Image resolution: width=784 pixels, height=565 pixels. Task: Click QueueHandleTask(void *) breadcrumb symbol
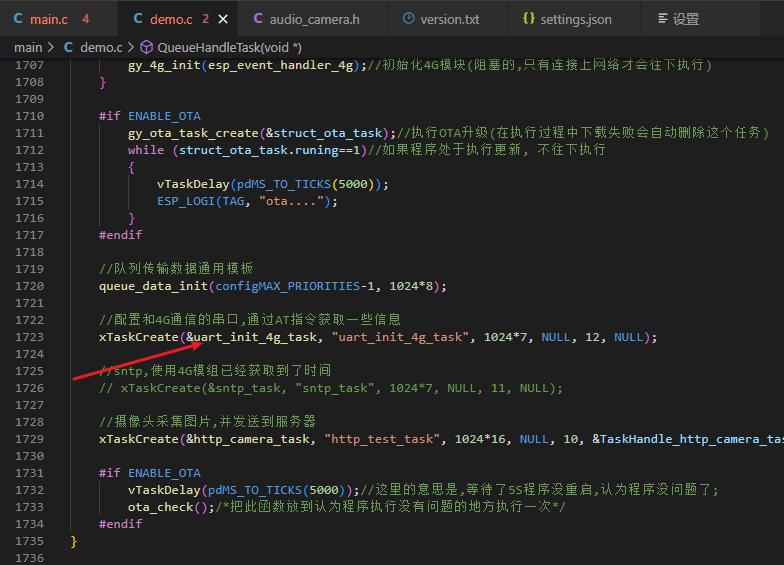coord(230,48)
